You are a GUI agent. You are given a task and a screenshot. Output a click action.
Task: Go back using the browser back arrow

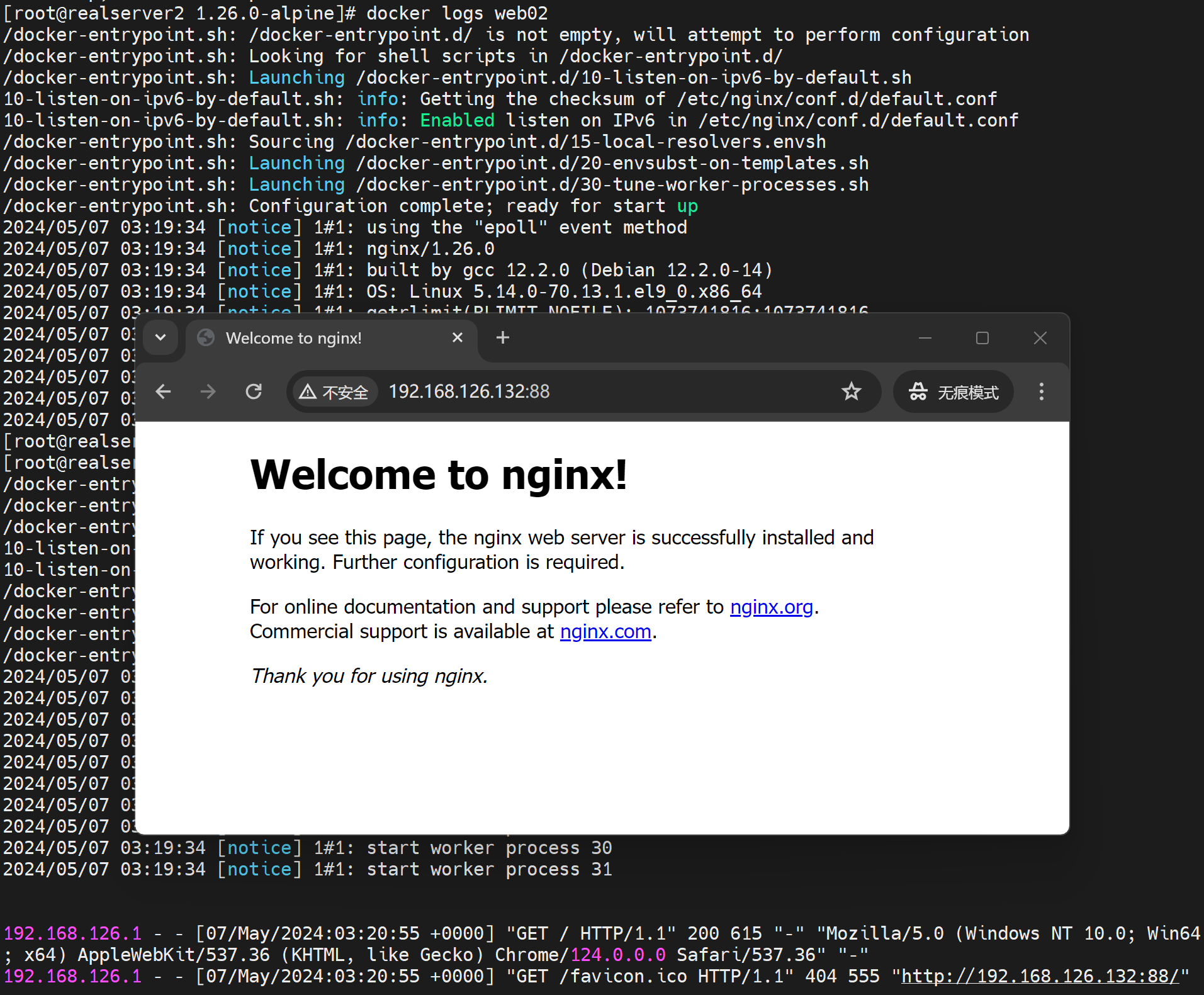164,392
